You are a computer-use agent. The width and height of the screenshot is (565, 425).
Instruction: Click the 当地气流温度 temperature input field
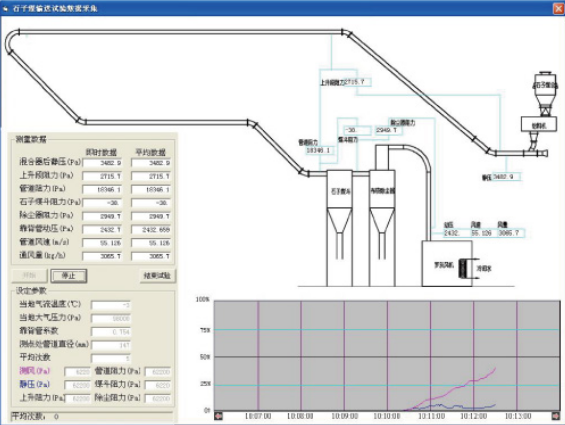(111, 305)
